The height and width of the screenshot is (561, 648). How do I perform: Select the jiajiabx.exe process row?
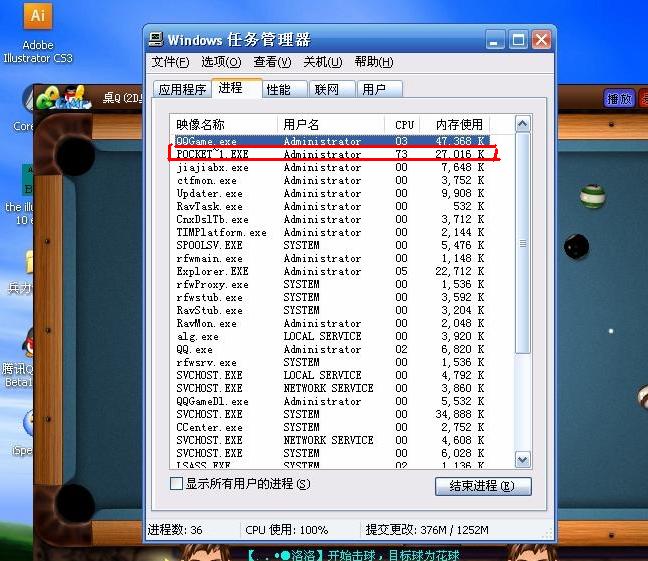tap(330, 167)
